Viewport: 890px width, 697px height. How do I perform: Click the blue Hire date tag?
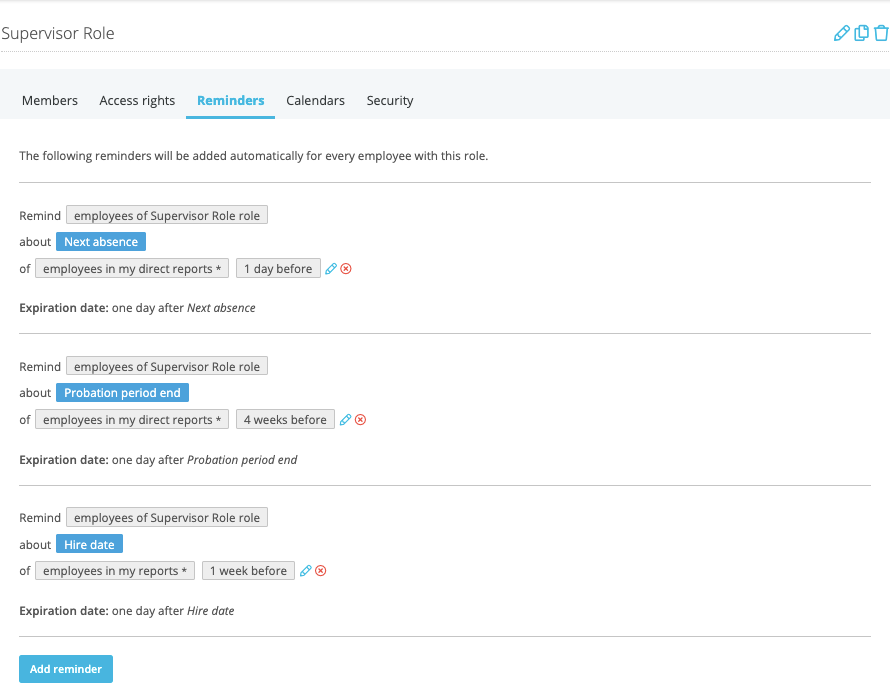(89, 544)
